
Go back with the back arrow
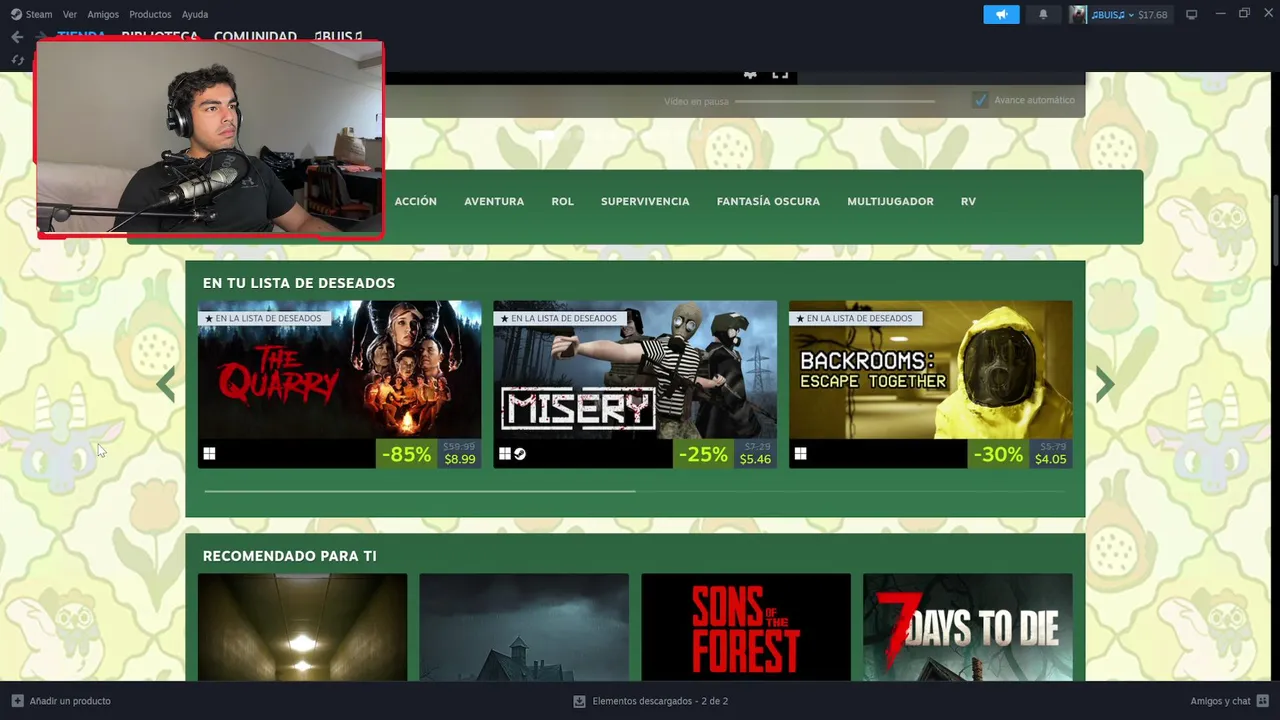pos(17,37)
